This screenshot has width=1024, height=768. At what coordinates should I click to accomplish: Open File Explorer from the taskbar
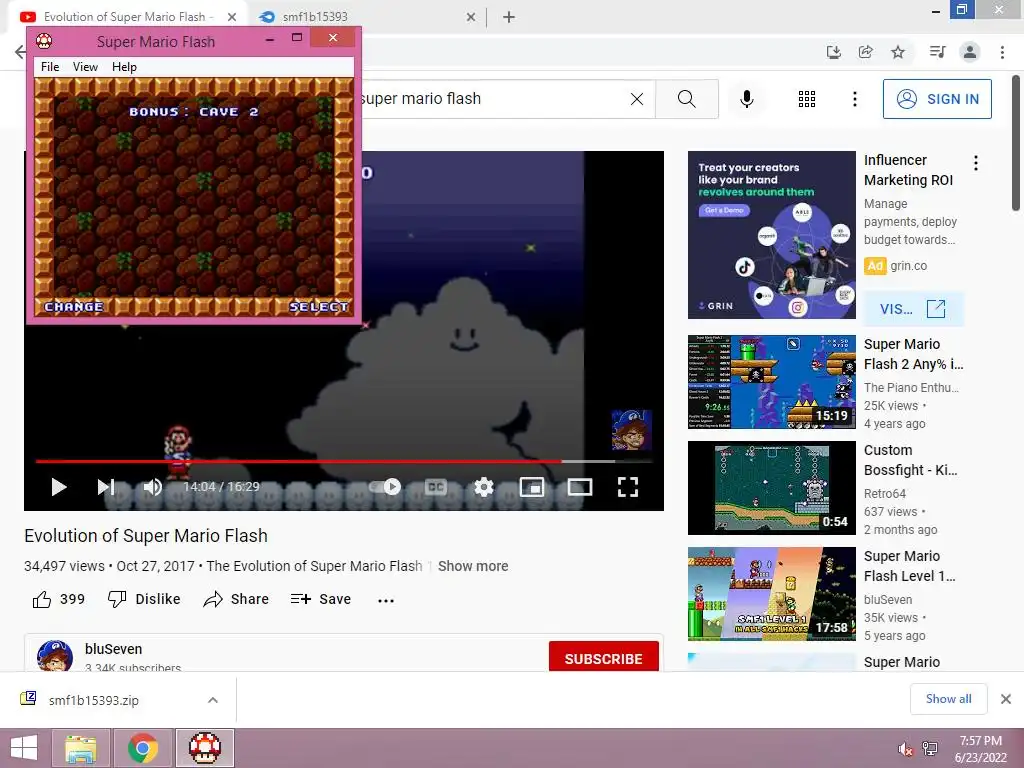81,748
